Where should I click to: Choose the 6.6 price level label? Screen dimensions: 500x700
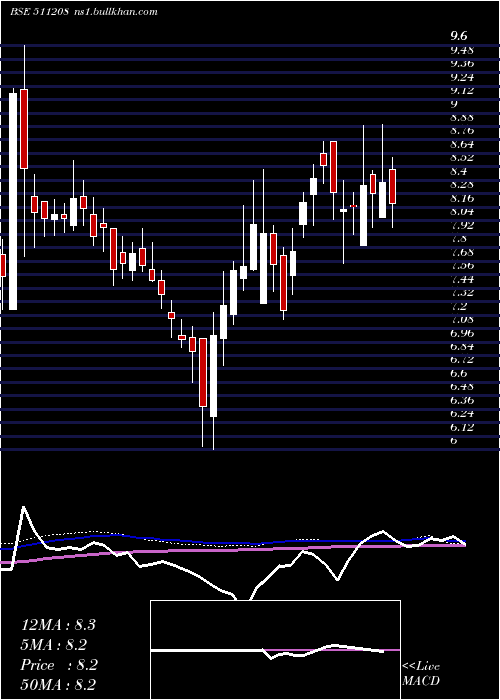point(458,373)
